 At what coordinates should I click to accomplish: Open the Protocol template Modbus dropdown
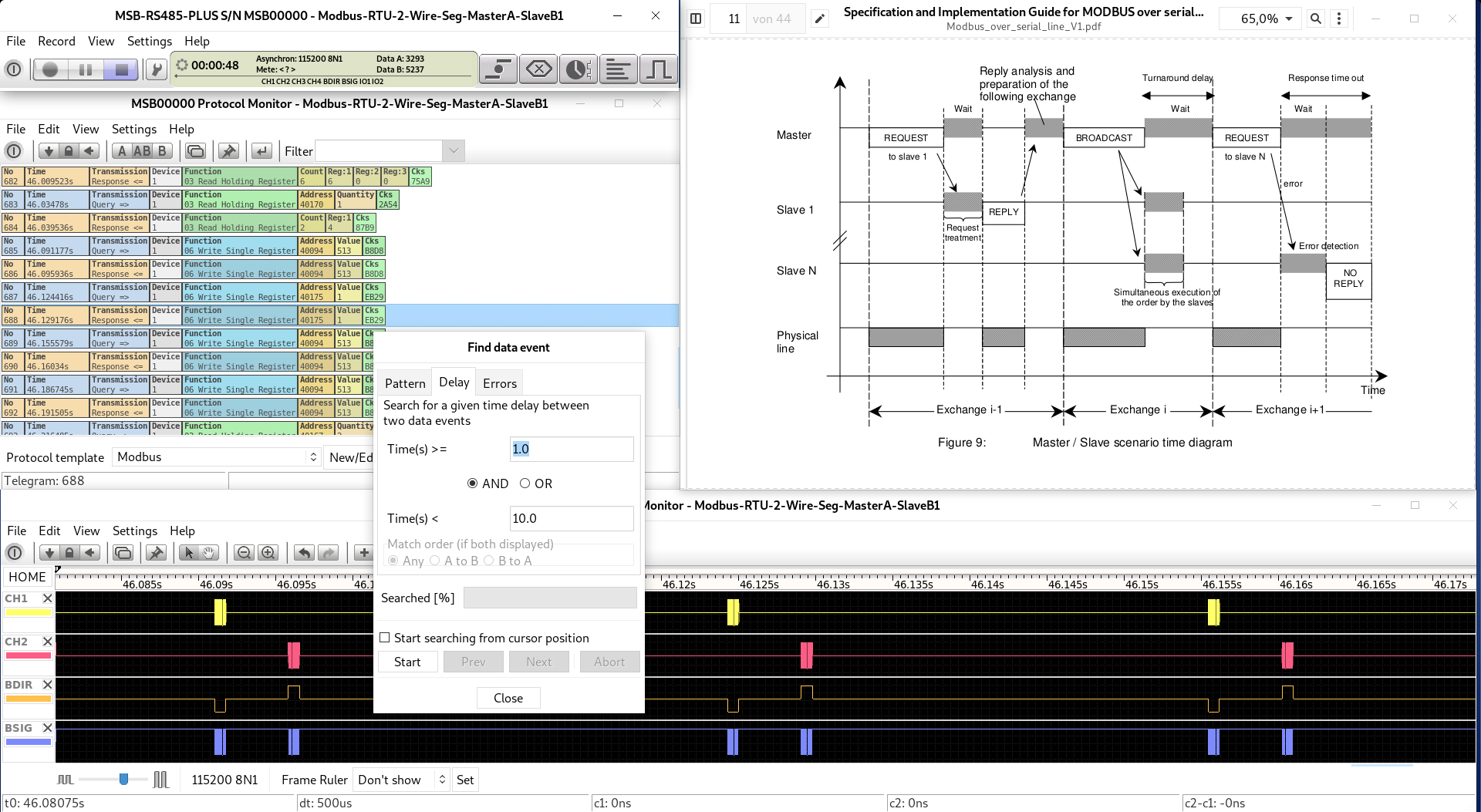pos(217,457)
